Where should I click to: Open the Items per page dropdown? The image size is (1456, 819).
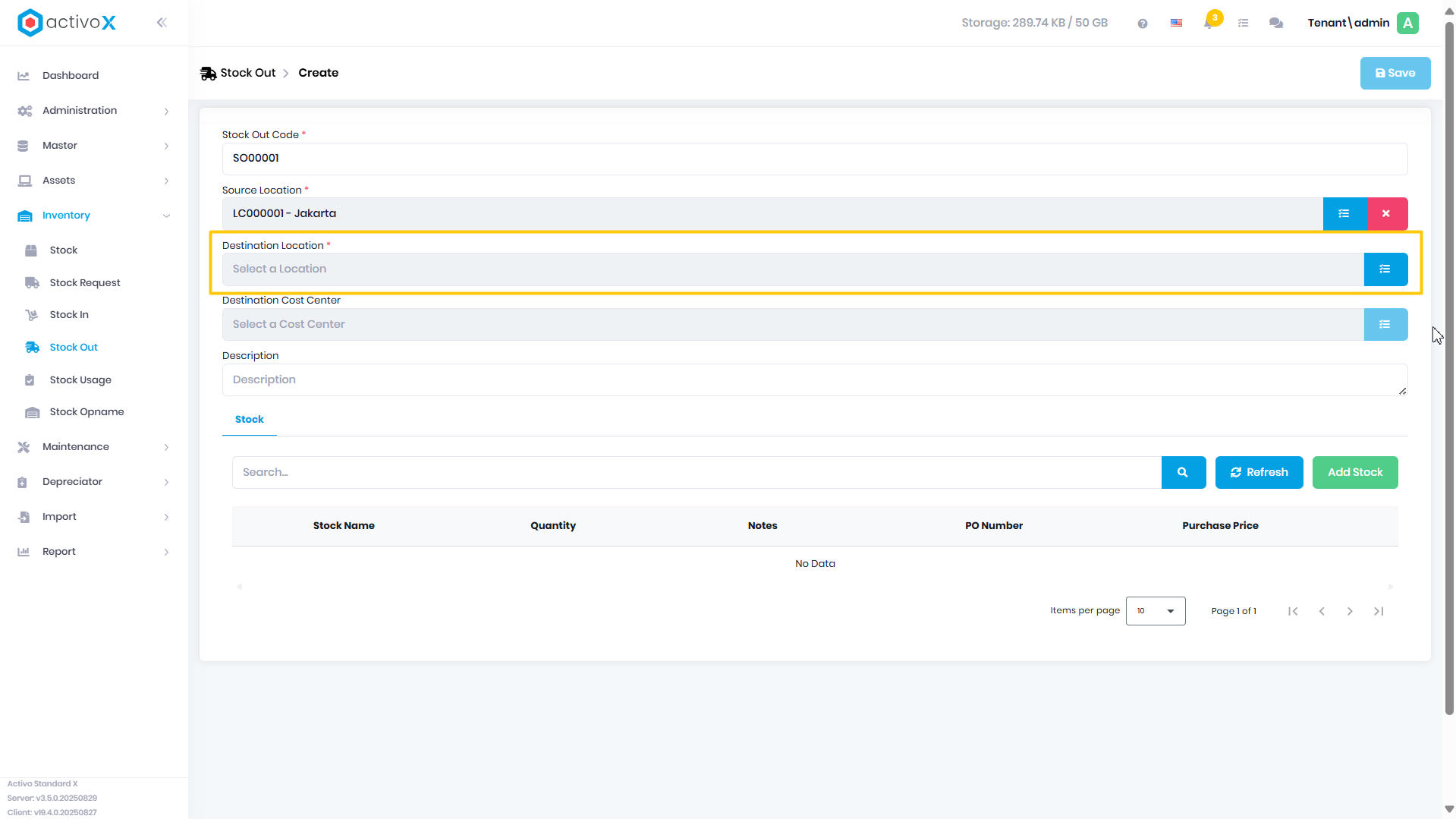[x=1156, y=611]
